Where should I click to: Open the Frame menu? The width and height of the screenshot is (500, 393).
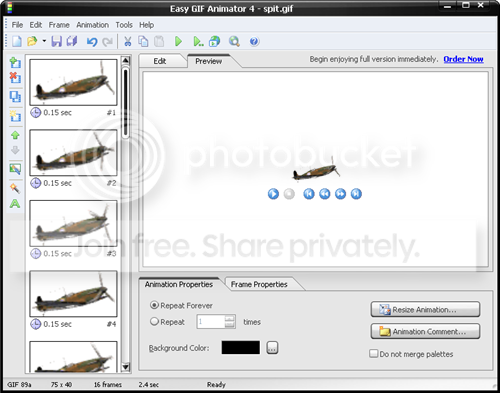tap(59, 25)
